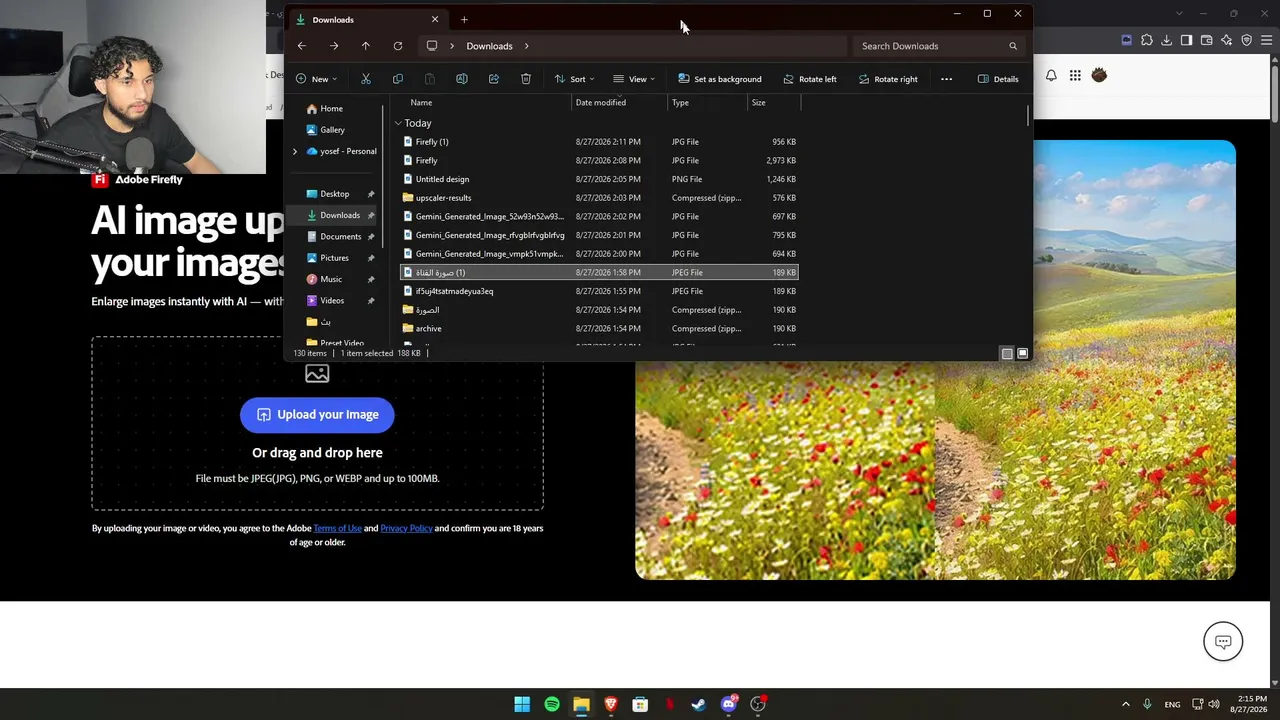This screenshot has height=720, width=1280.
Task: Cut the selected file
Action: [366, 79]
